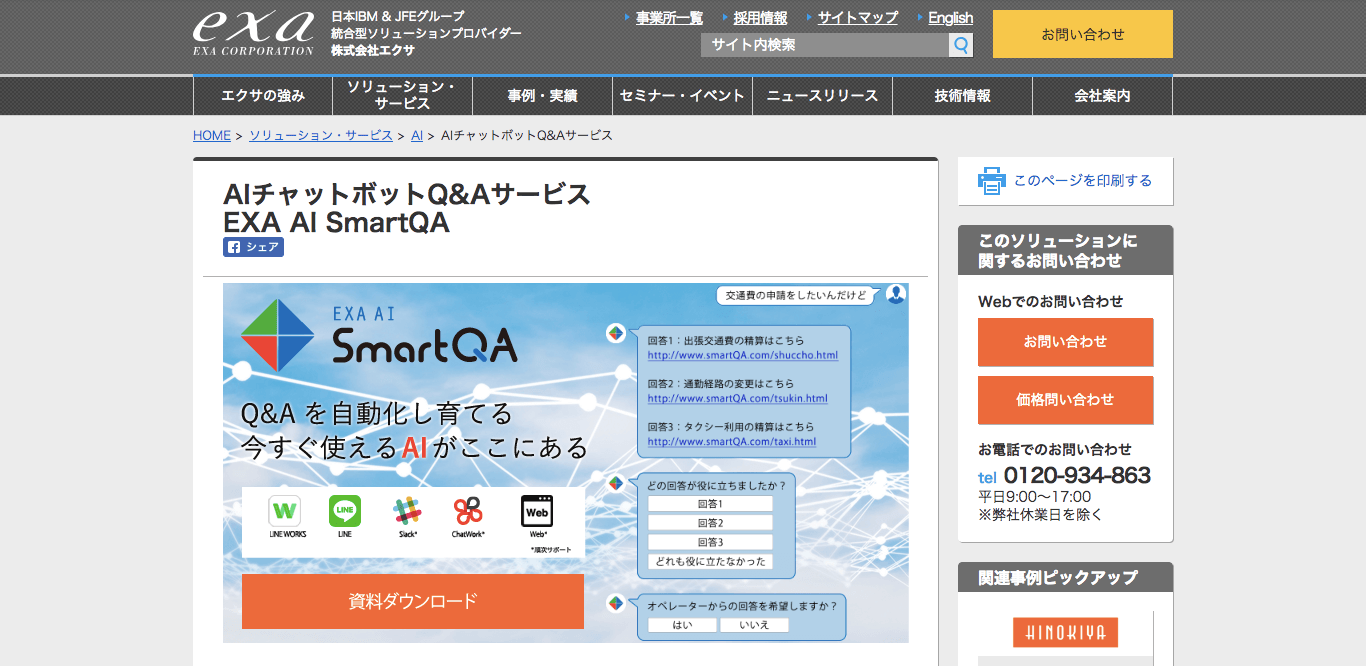Image resolution: width=1366 pixels, height=666 pixels.
Task: Click the LINE WORKS icon in banner
Action: (x=285, y=512)
